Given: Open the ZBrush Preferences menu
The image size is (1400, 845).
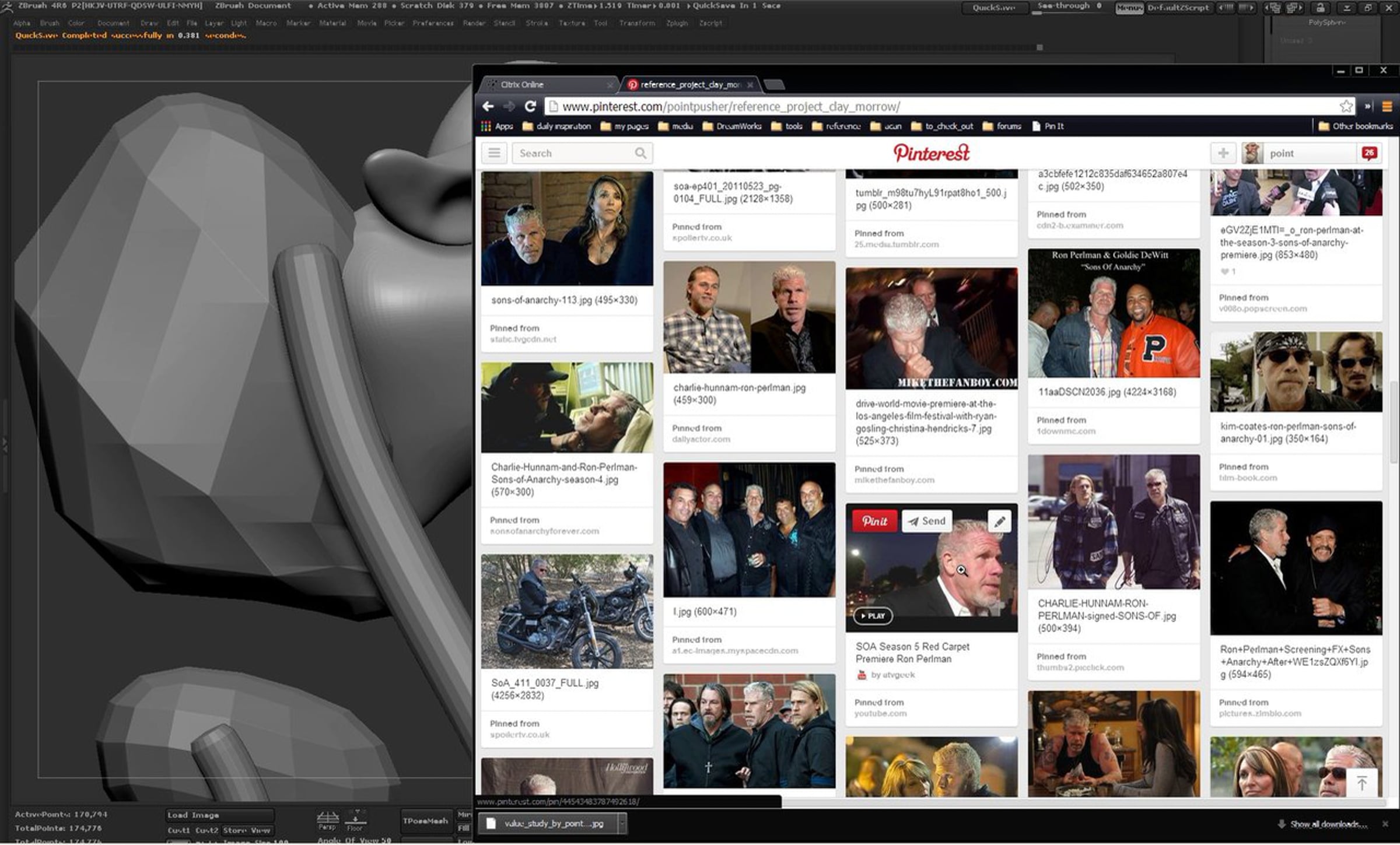Looking at the screenshot, I should click(x=433, y=23).
